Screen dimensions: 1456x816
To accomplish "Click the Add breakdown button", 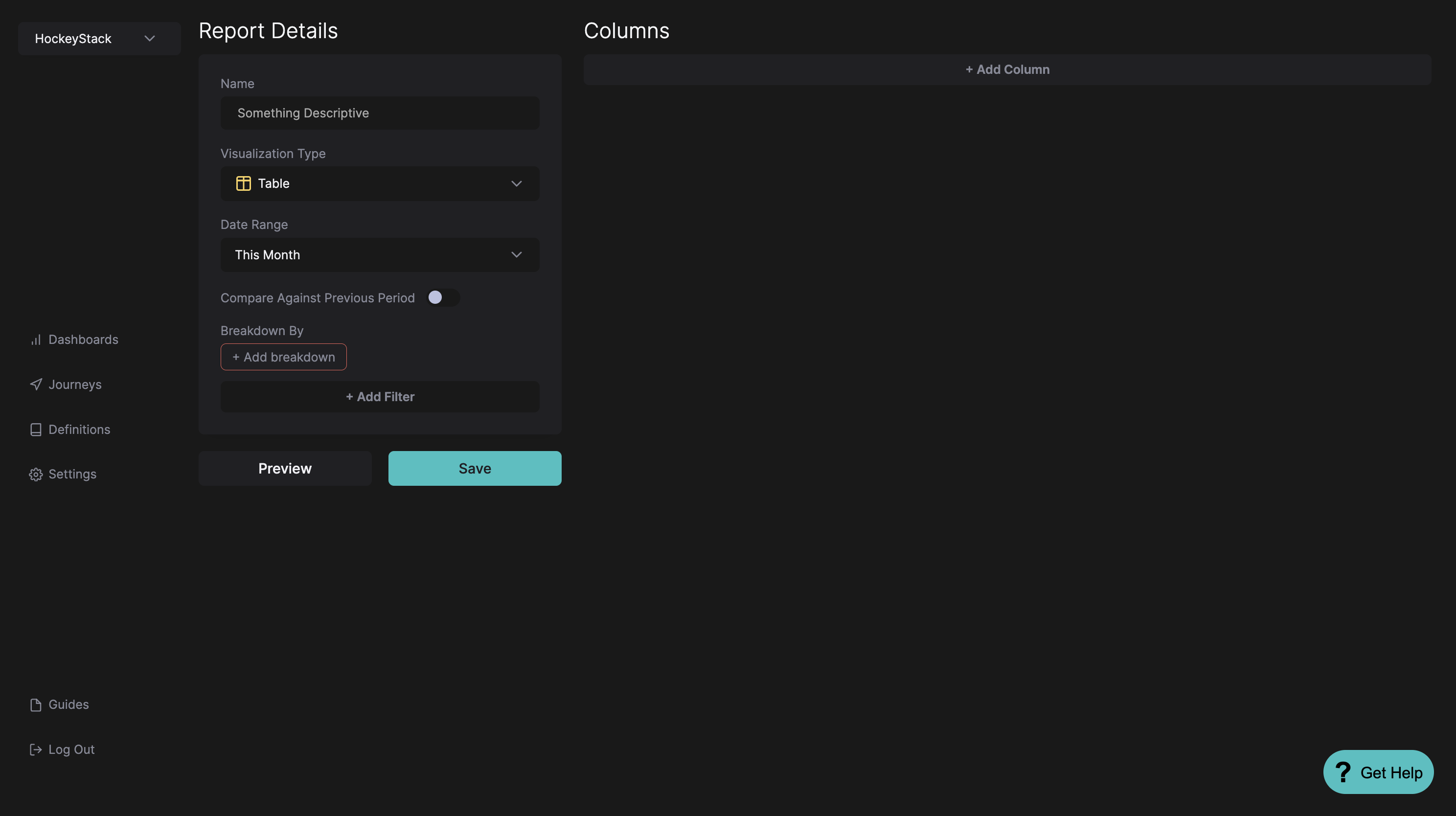I will tap(284, 357).
